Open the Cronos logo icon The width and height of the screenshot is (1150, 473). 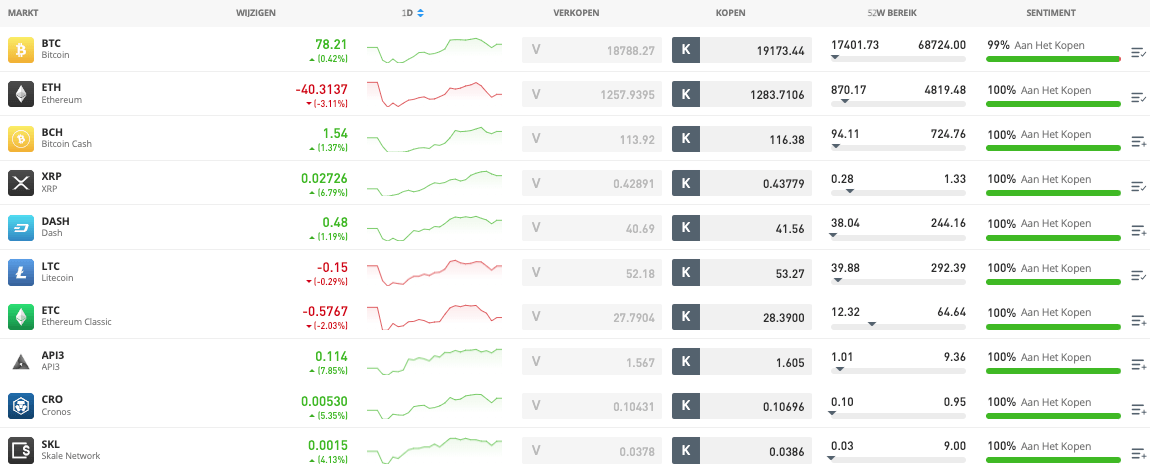pyautogui.click(x=21, y=406)
